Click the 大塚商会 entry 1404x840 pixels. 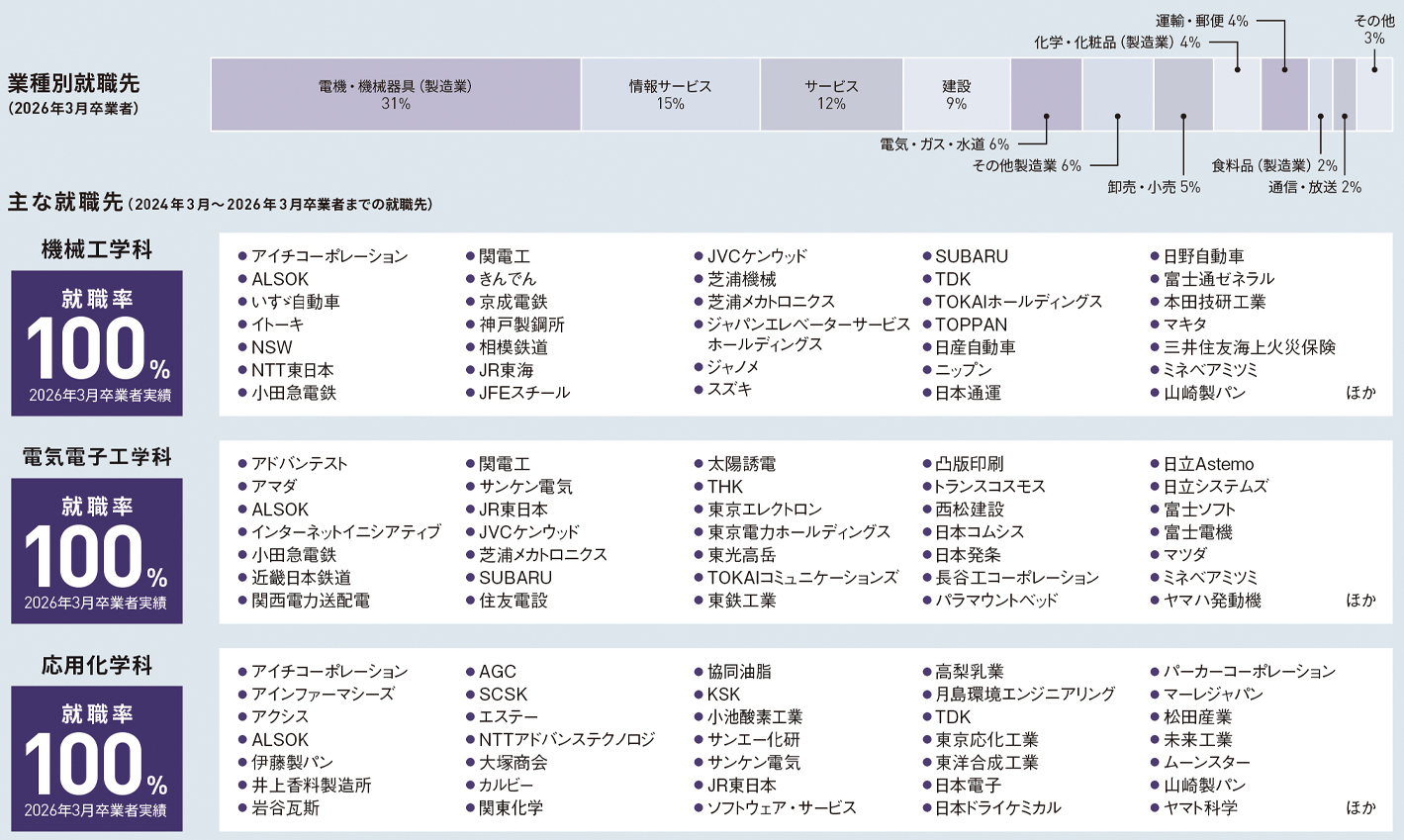point(514,763)
